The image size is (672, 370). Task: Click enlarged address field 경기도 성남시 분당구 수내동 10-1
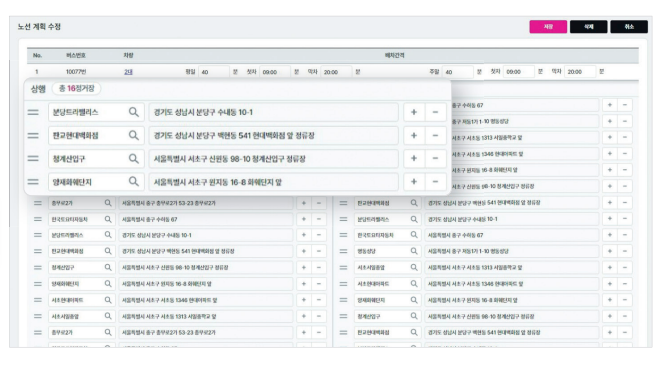click(273, 112)
